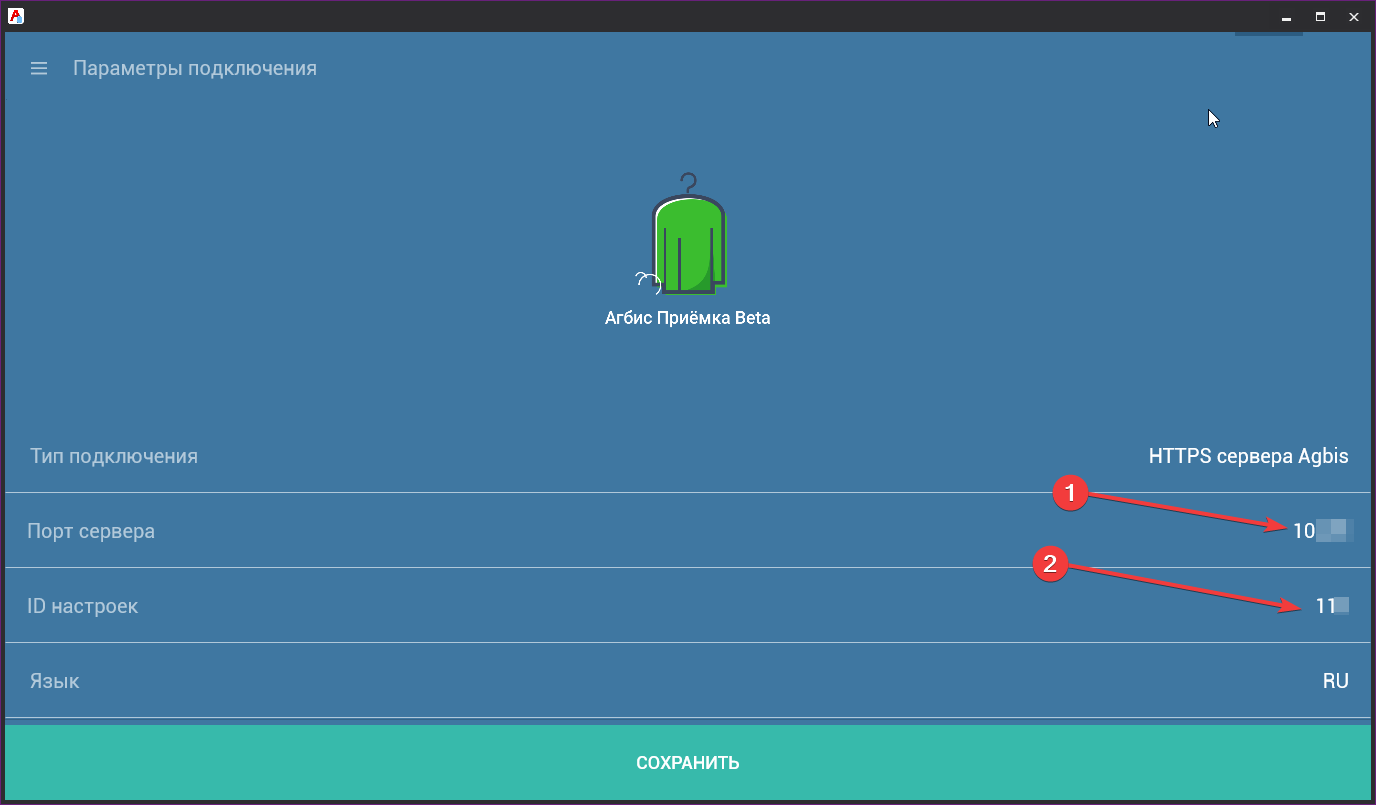This screenshot has height=805, width=1376.
Task: Click the Параметры подключения page title
Action: point(195,69)
